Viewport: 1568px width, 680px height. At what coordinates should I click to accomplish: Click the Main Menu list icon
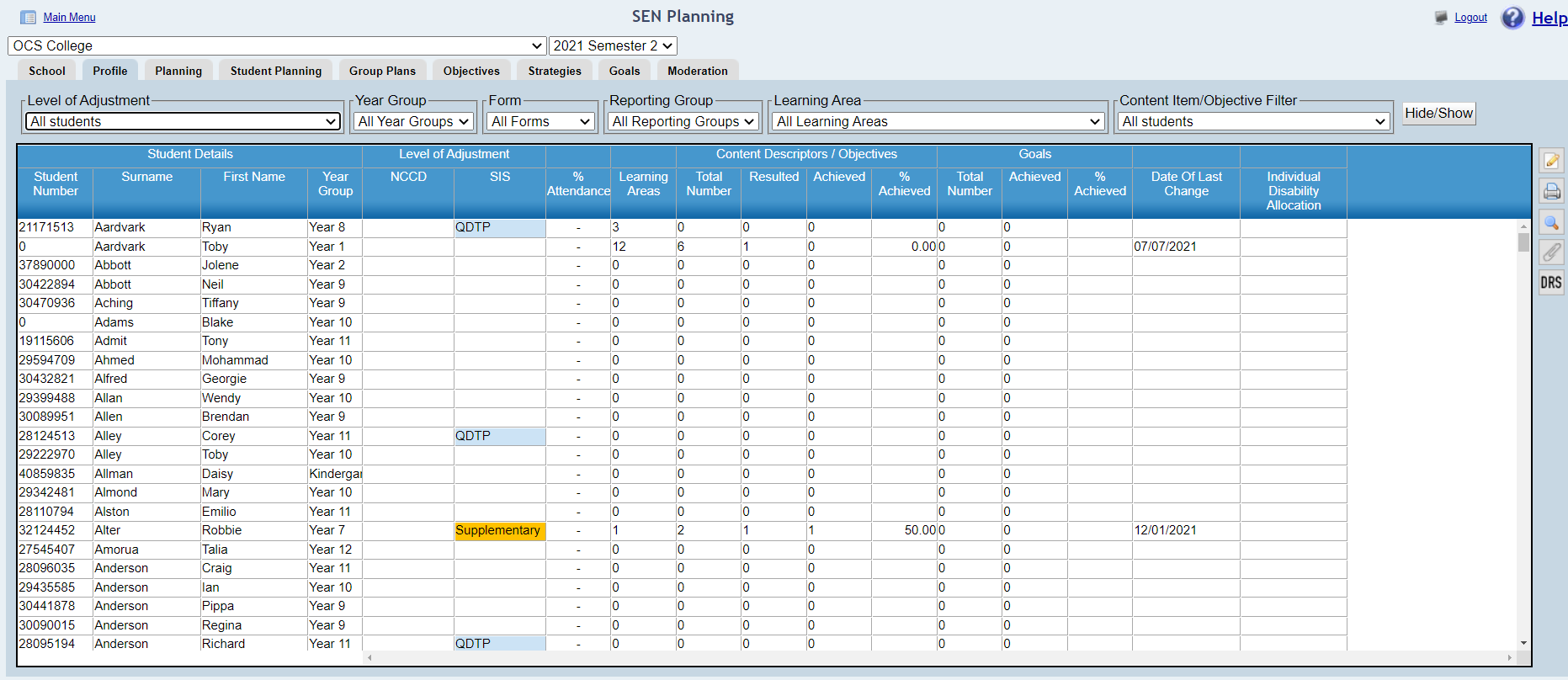[x=28, y=18]
